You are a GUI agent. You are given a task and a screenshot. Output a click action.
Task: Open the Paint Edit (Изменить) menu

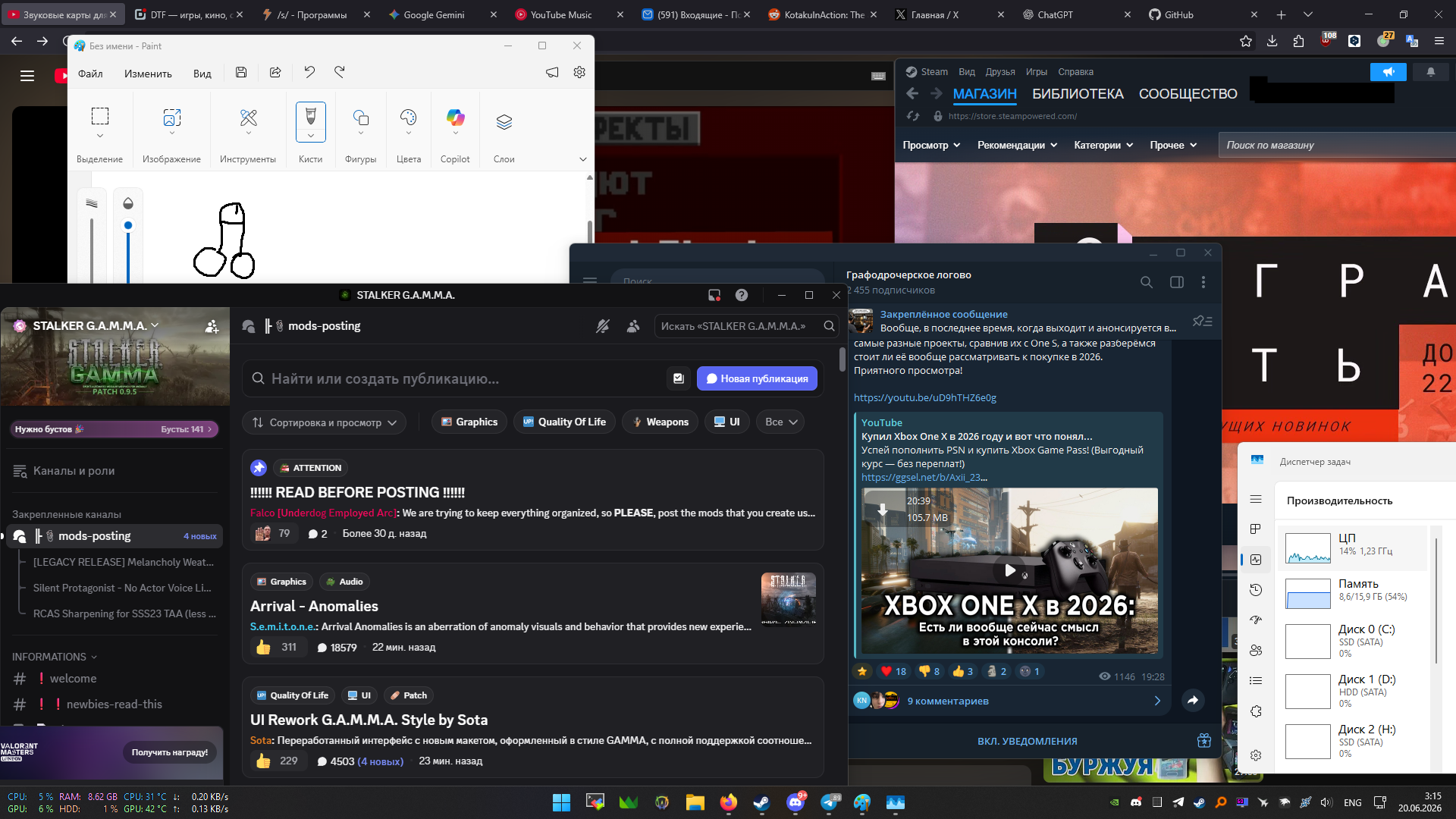[148, 74]
